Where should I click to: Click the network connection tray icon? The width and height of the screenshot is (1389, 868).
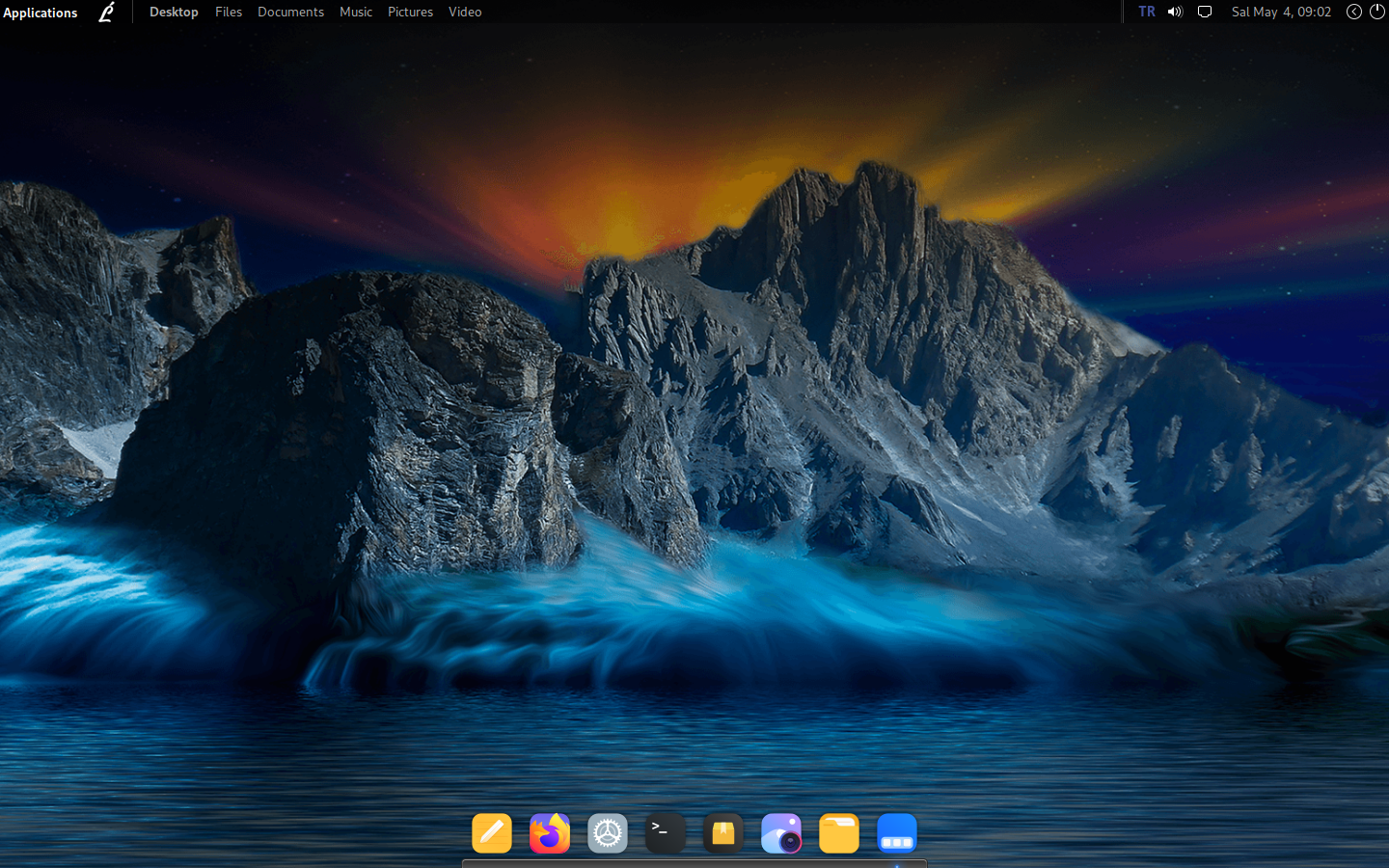point(1205,12)
